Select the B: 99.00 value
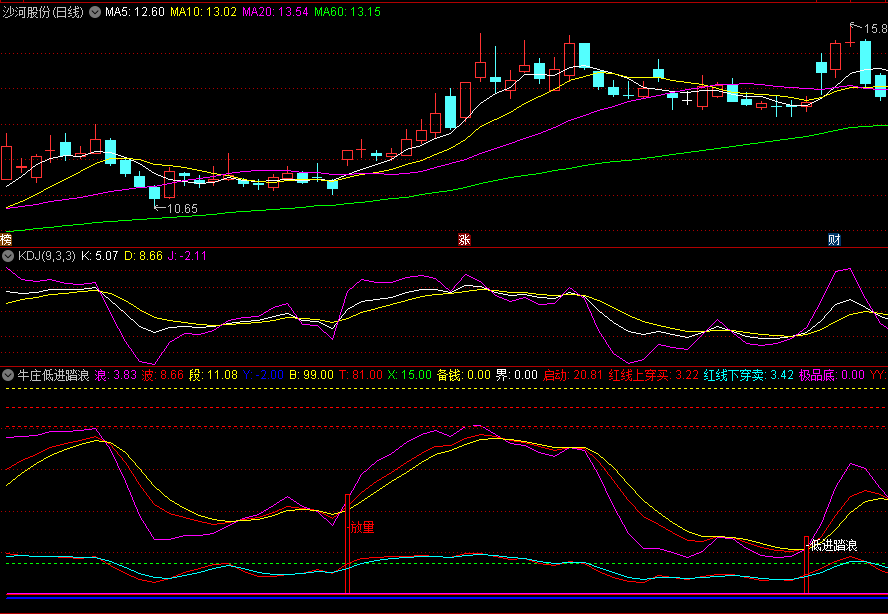Image resolution: width=888 pixels, height=614 pixels. click(x=311, y=375)
